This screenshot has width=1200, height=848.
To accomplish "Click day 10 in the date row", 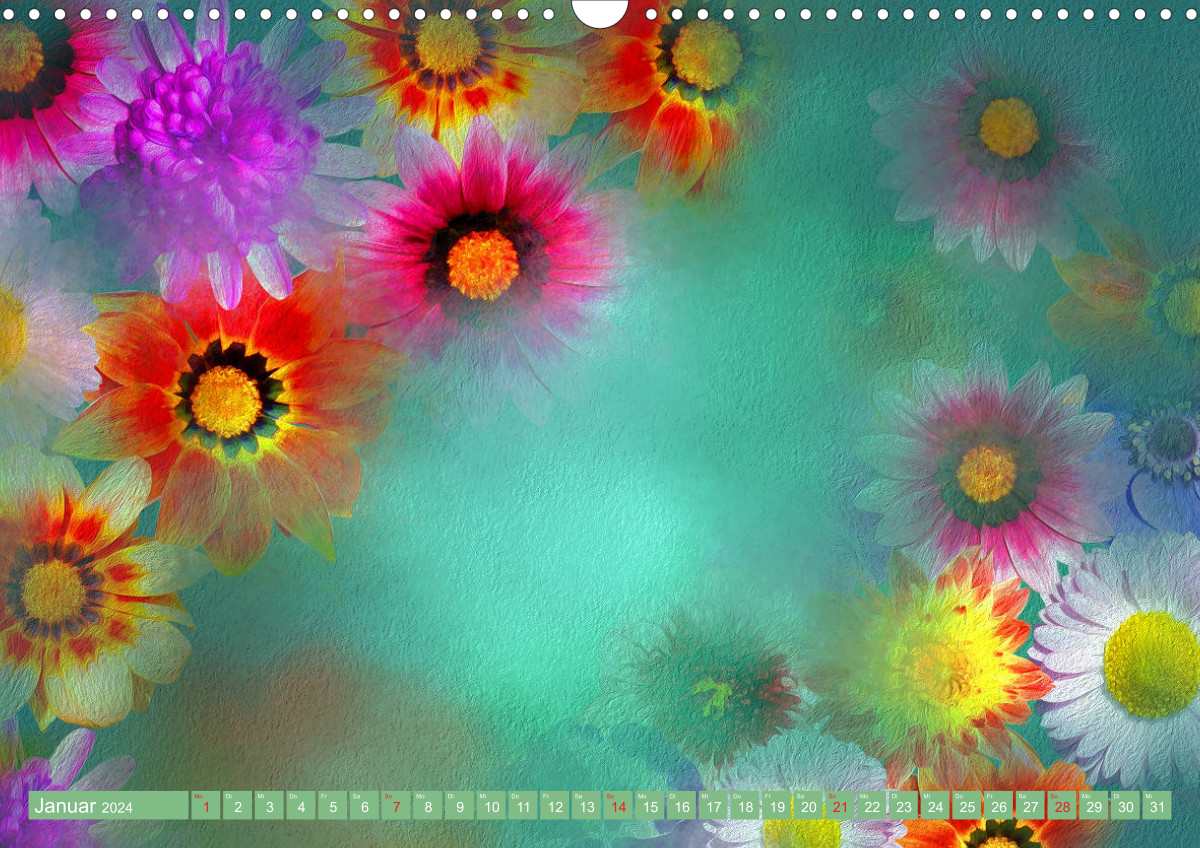I will (x=491, y=805).
